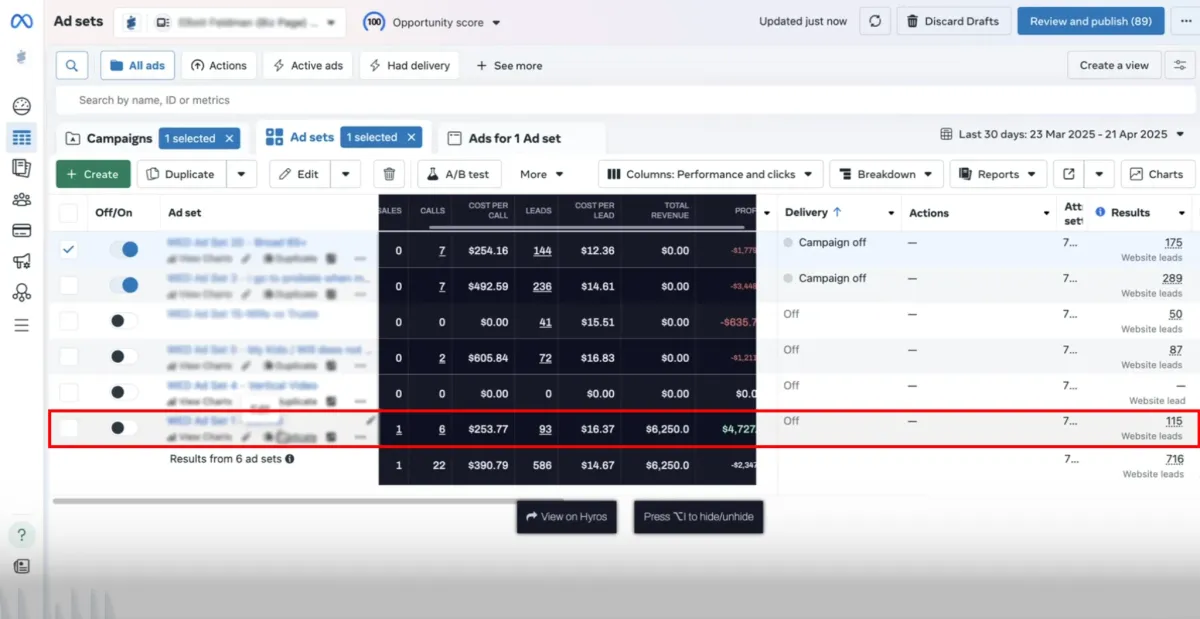
Task: Open the Reports dropdown
Action: point(998,174)
